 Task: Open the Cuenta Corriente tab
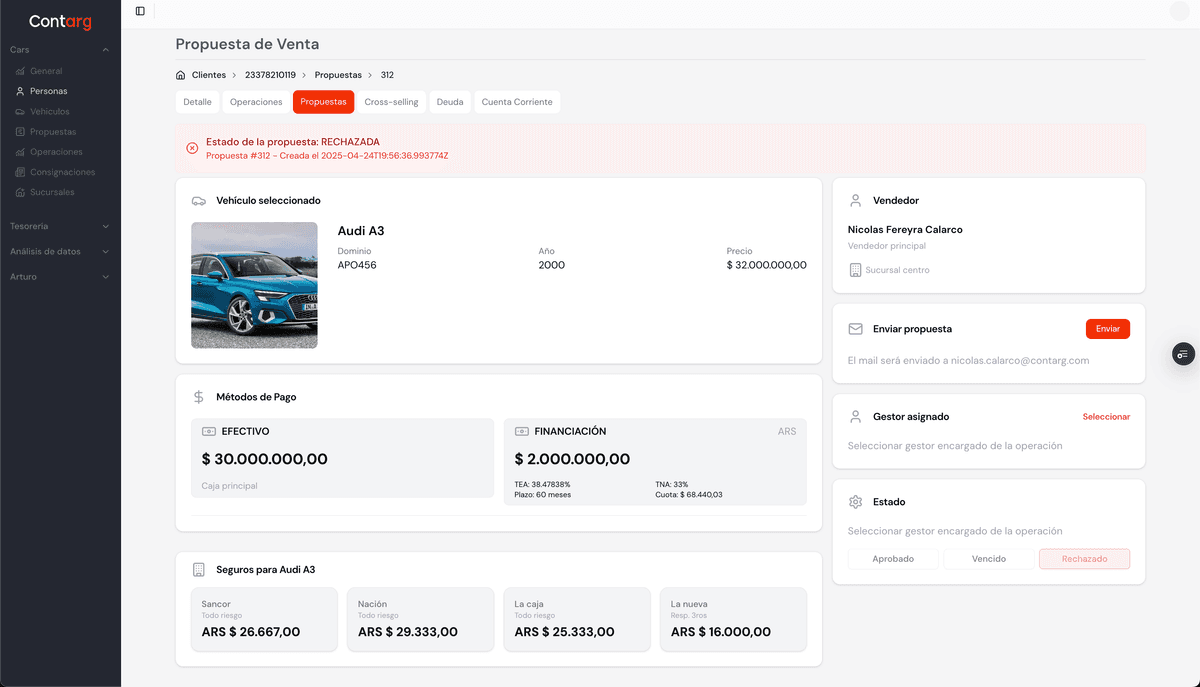coord(517,102)
